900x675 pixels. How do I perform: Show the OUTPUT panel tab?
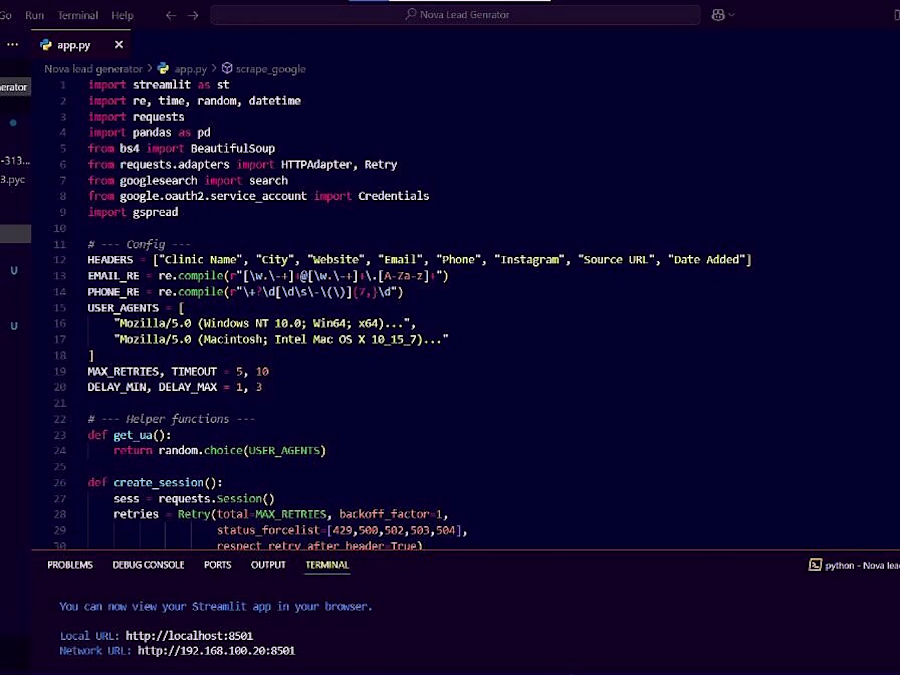click(268, 565)
